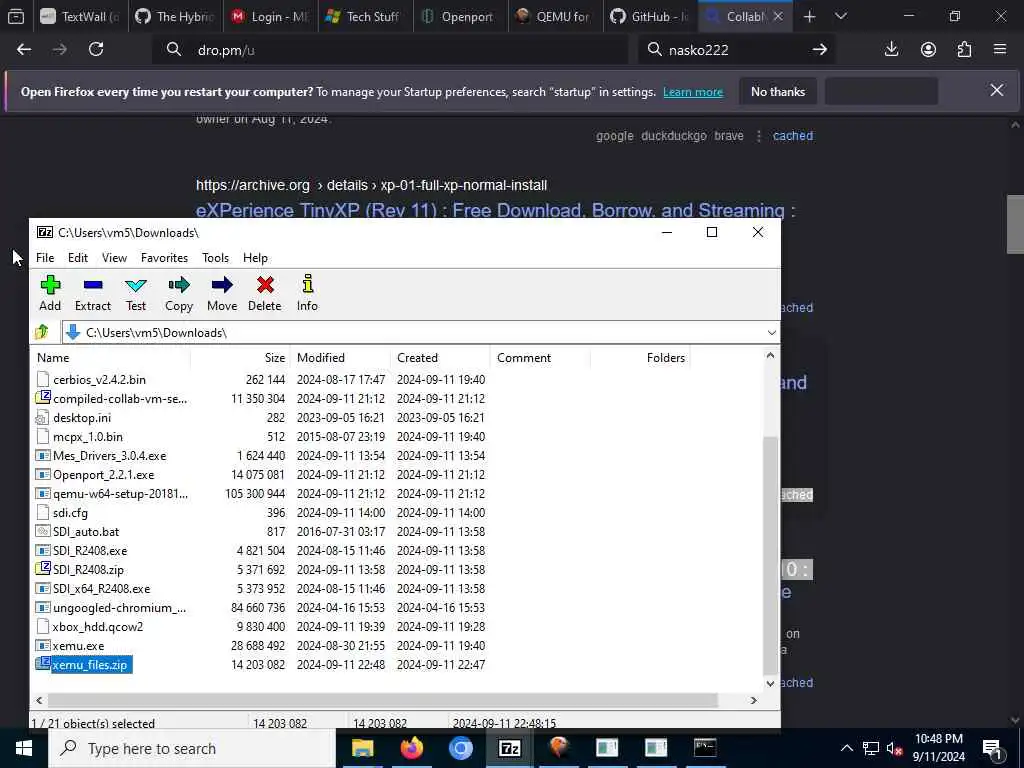The height and width of the screenshot is (768, 1024).
Task: Sort file list by Created column
Action: [x=441, y=358]
